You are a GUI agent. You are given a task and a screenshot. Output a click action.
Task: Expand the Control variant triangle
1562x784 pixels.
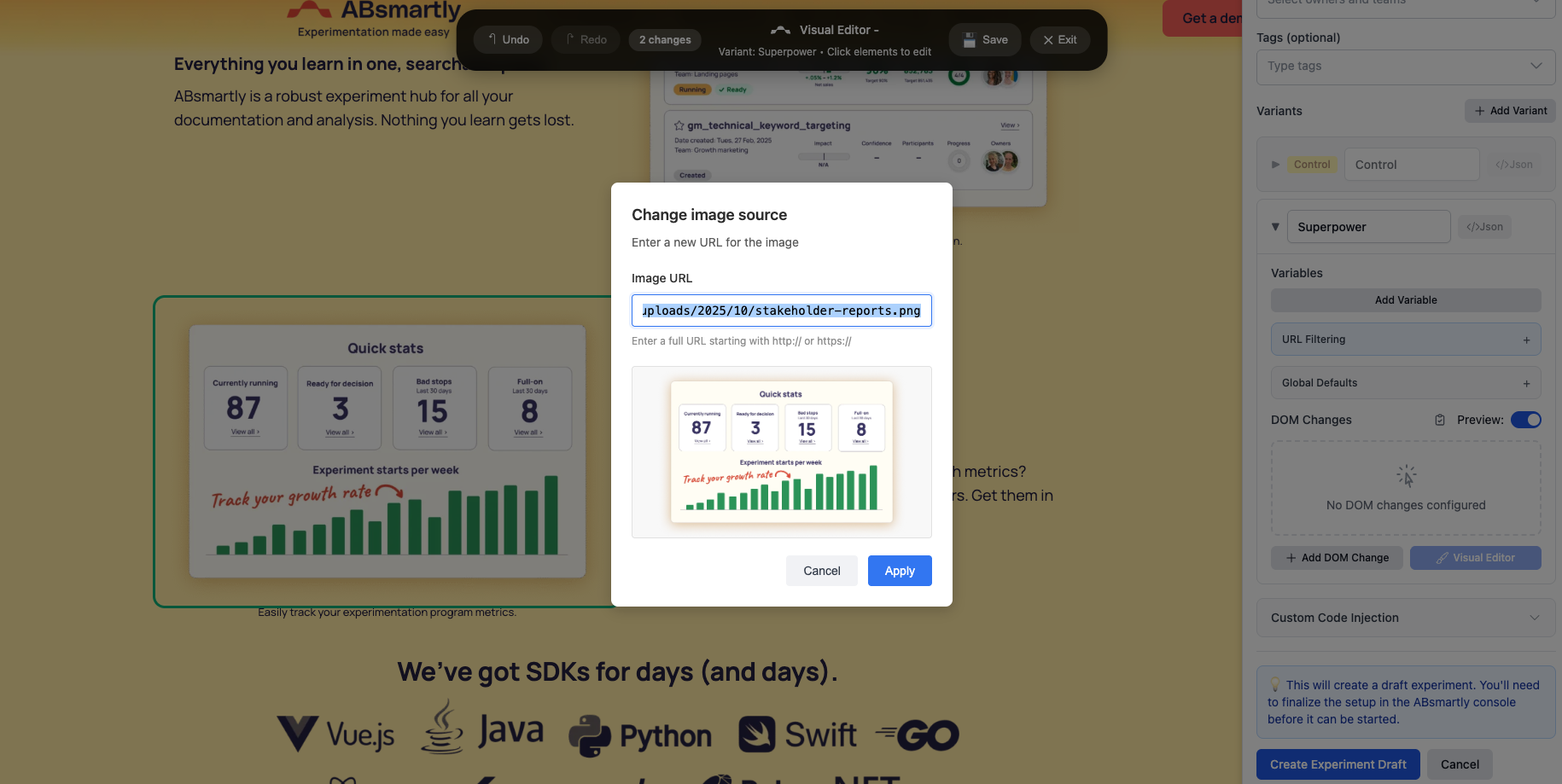1275,165
